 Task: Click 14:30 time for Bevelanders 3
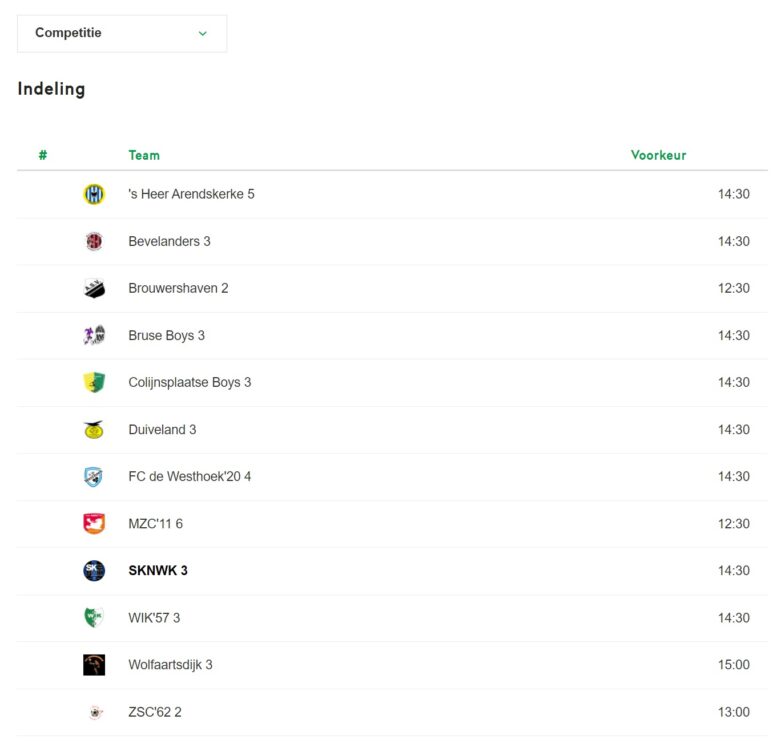coord(734,241)
